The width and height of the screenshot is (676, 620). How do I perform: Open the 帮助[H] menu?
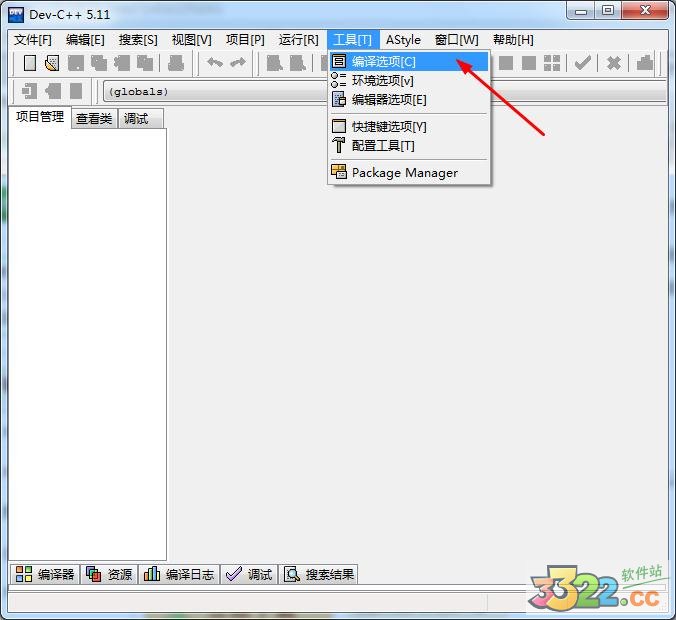click(513, 40)
